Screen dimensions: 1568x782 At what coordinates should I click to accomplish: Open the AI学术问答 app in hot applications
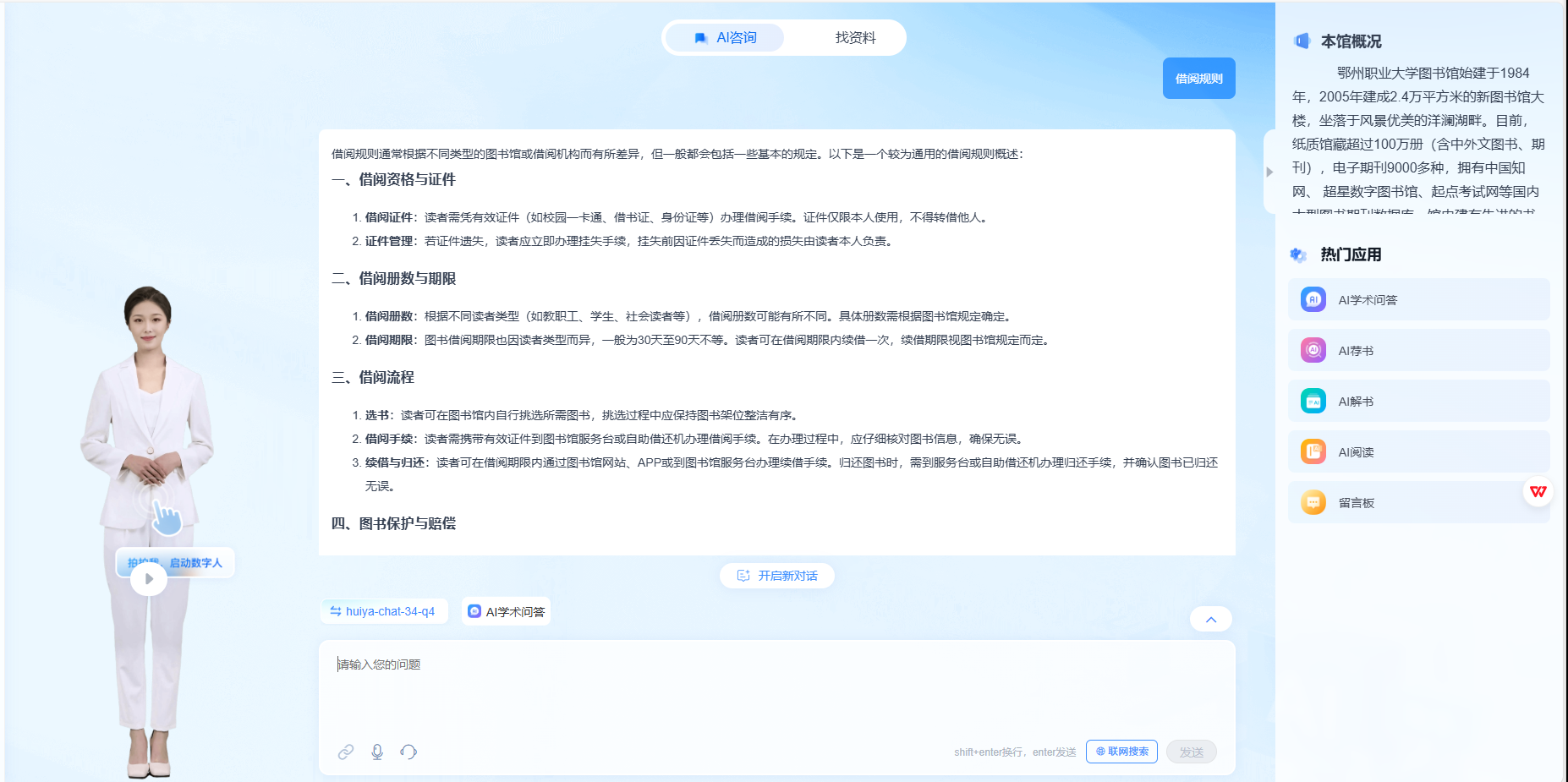click(1418, 300)
